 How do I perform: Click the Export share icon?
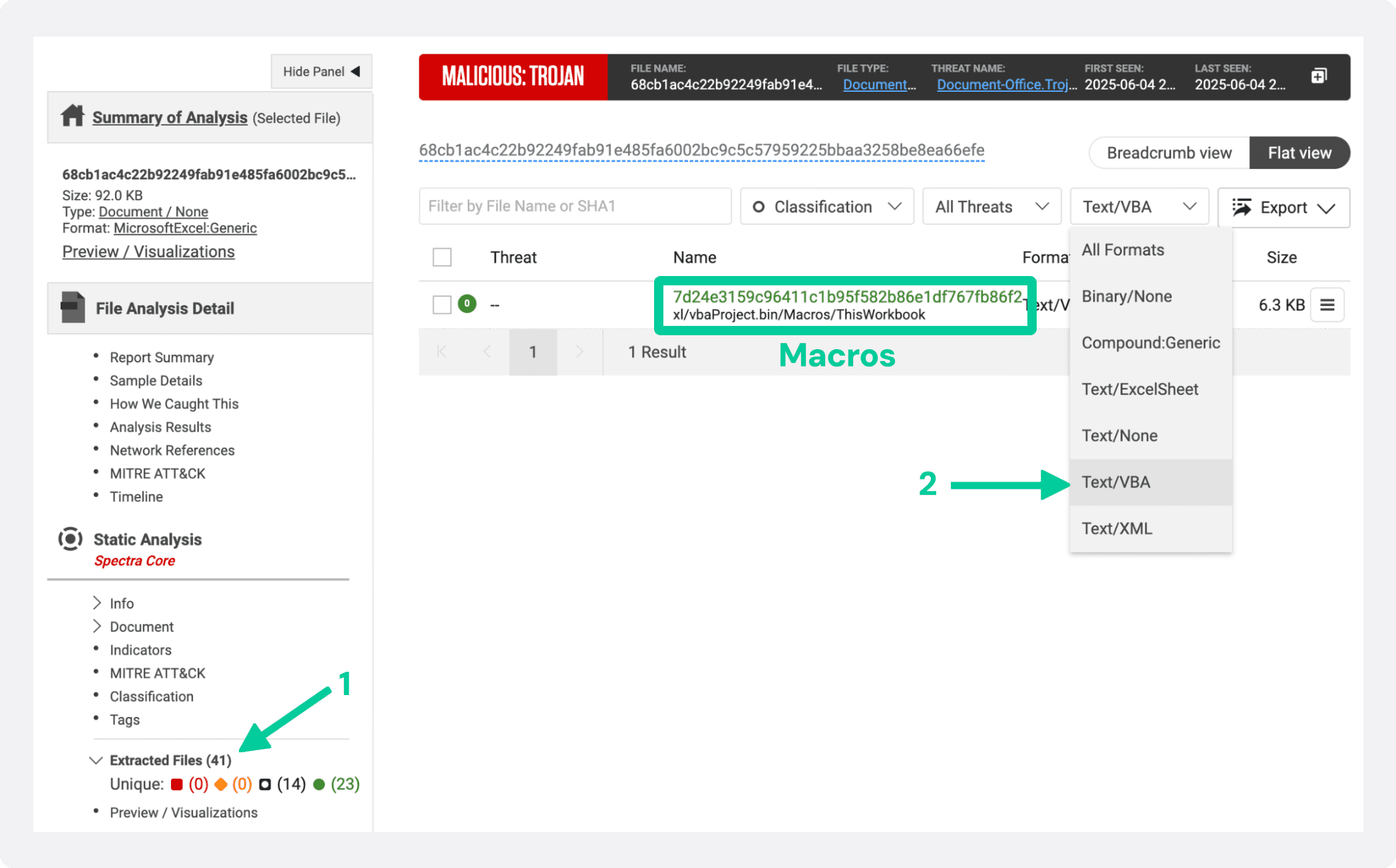(x=1242, y=208)
